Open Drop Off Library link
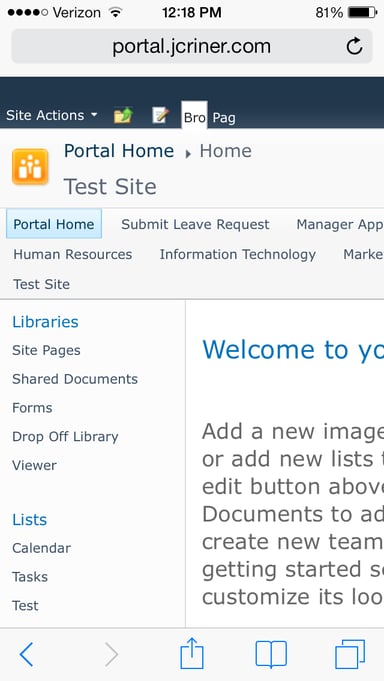Image resolution: width=384 pixels, height=681 pixels. coord(65,436)
